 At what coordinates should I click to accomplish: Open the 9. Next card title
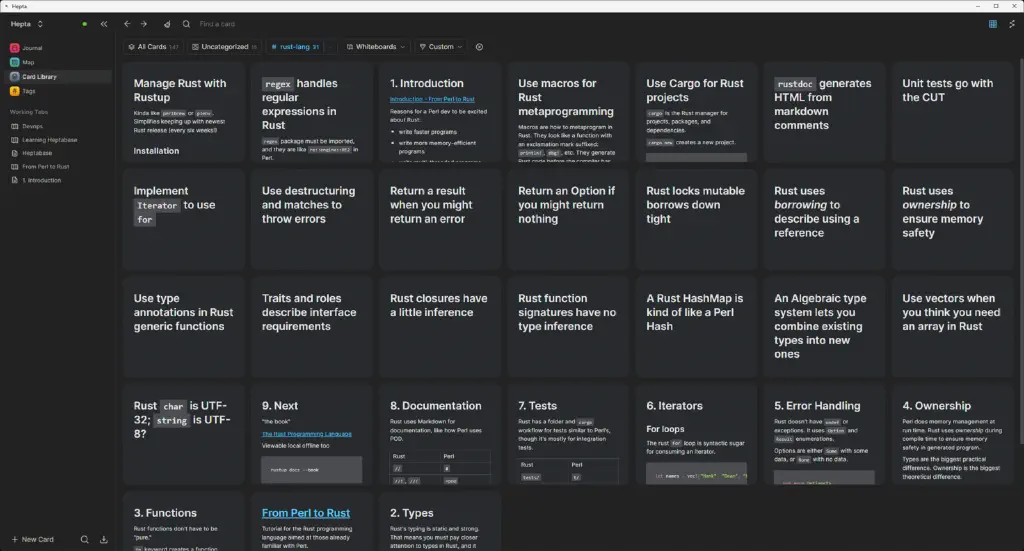click(280, 405)
